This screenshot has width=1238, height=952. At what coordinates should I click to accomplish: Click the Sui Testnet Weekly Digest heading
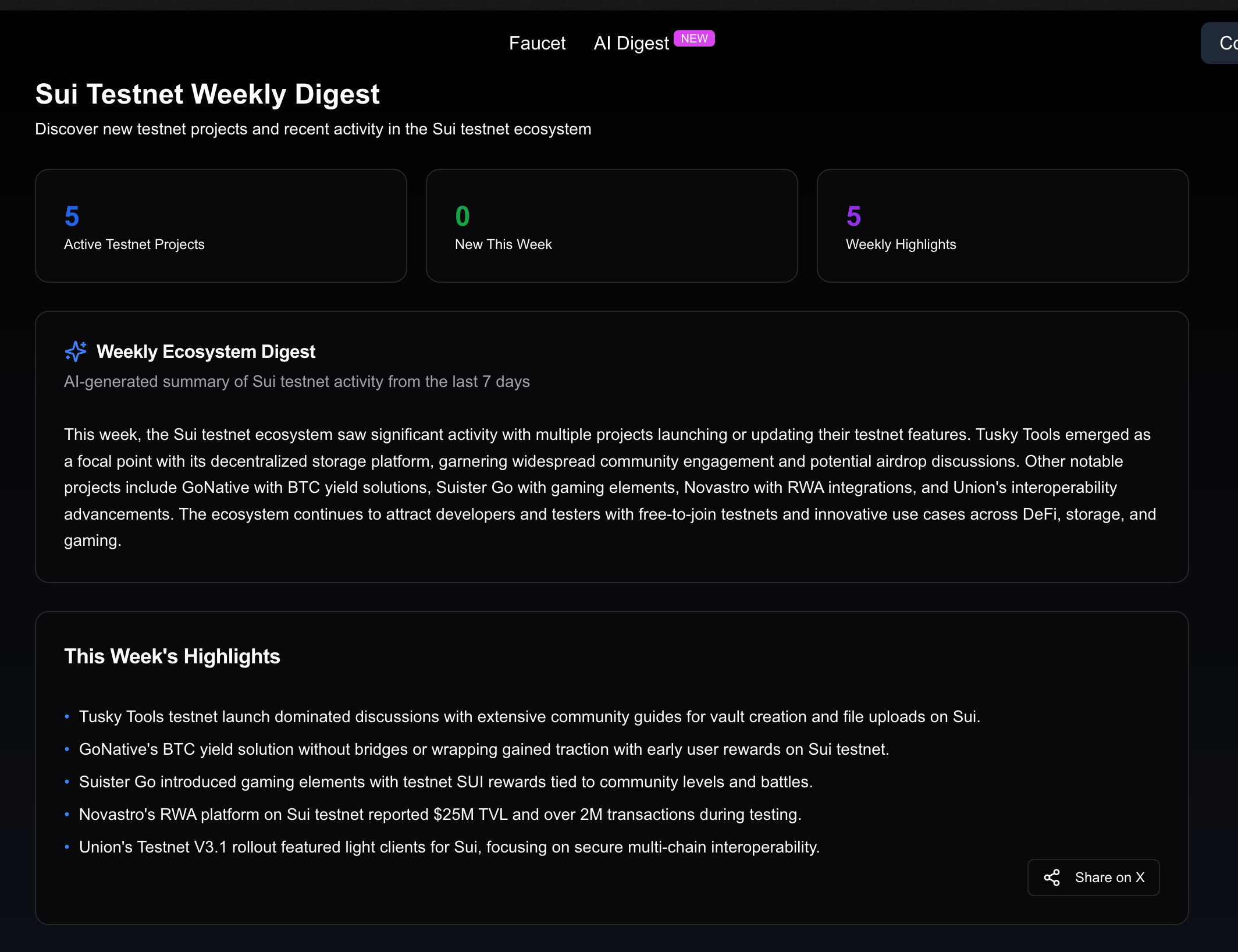coord(207,94)
